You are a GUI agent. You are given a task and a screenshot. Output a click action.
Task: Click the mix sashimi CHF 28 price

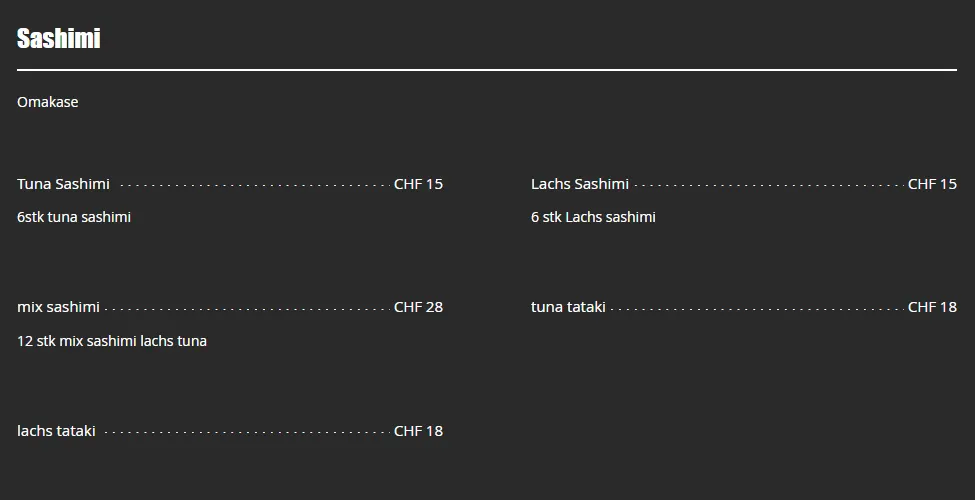point(418,307)
